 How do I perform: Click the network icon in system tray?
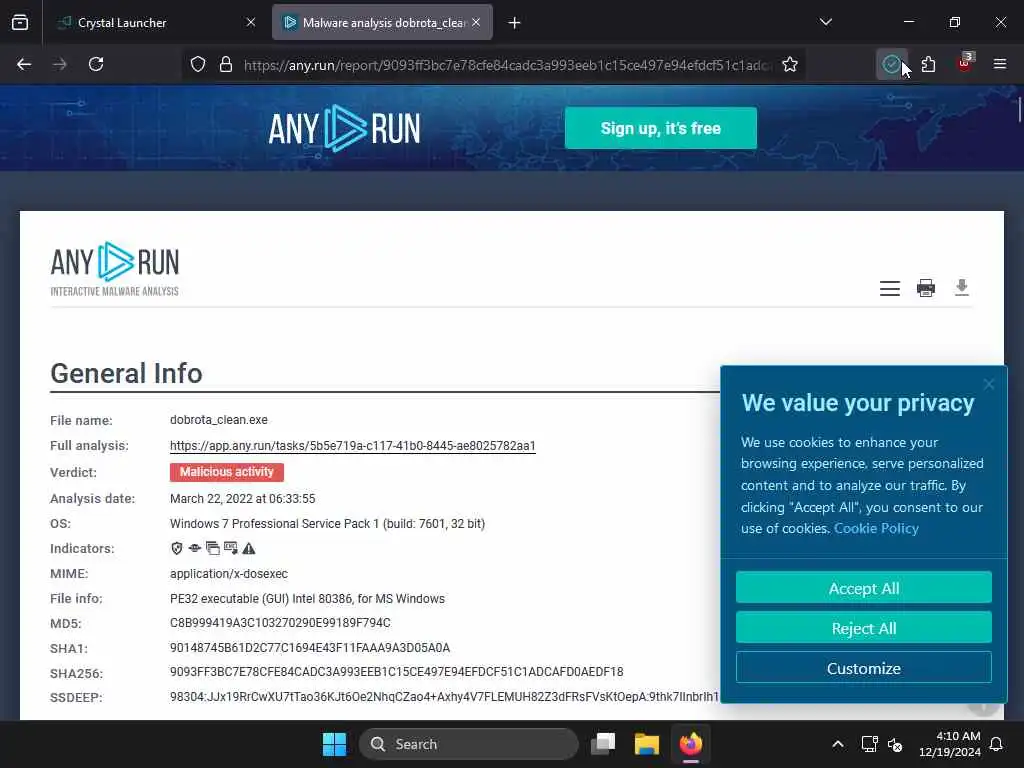click(869, 744)
